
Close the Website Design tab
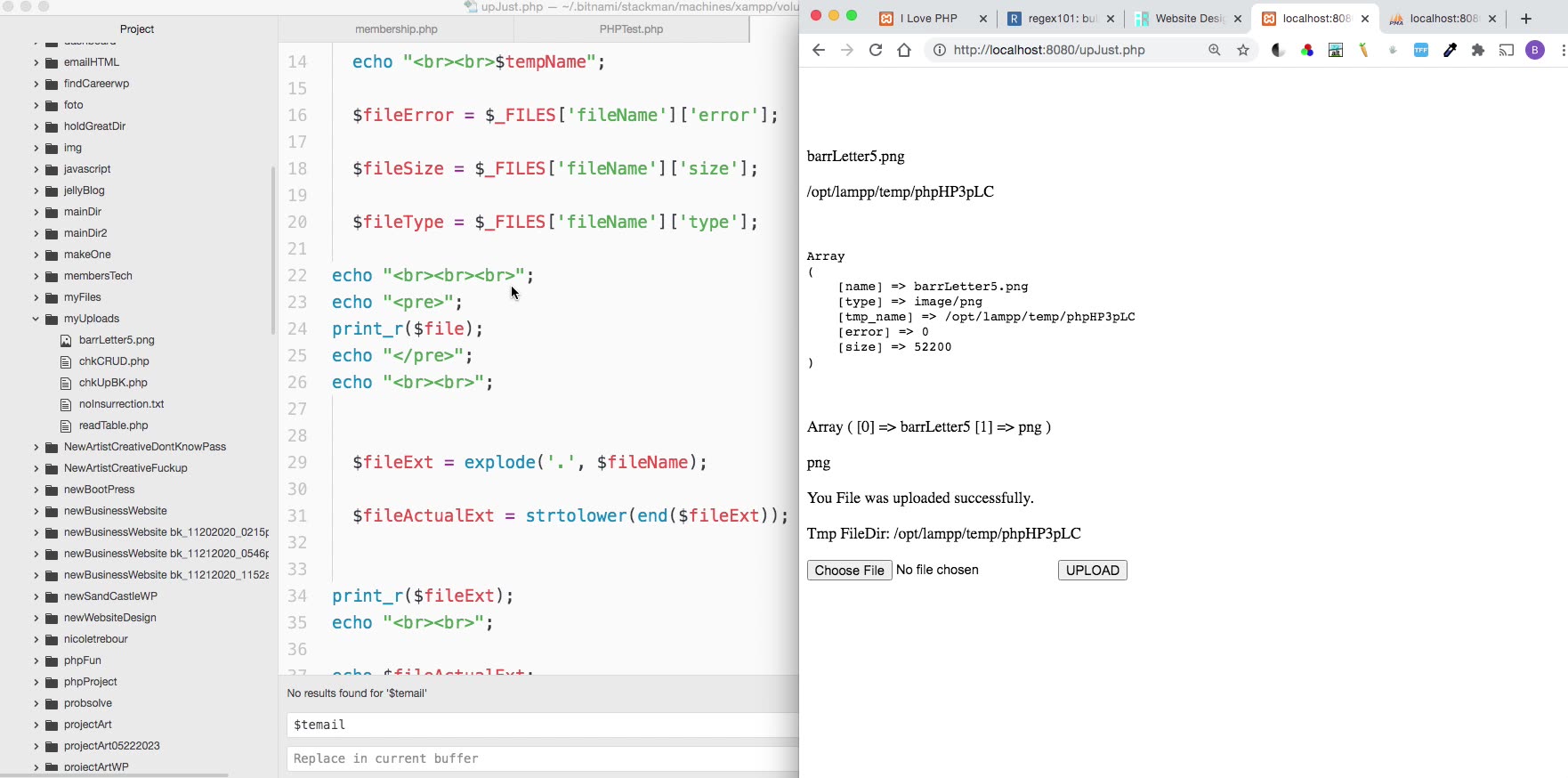coord(1238,18)
